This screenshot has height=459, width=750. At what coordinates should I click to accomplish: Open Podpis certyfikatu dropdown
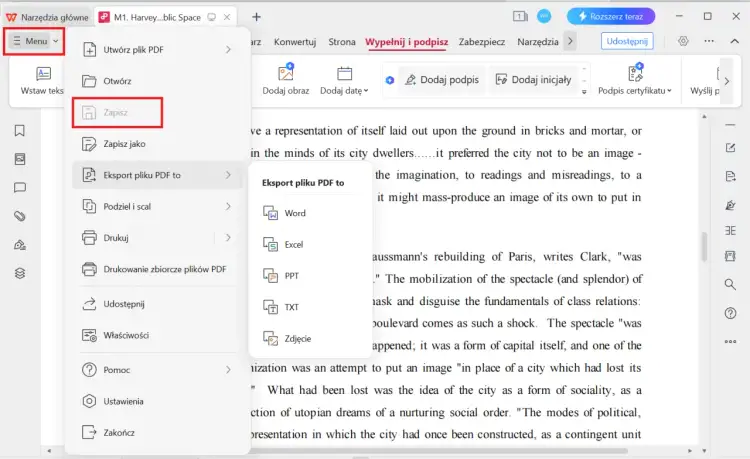[x=635, y=80]
